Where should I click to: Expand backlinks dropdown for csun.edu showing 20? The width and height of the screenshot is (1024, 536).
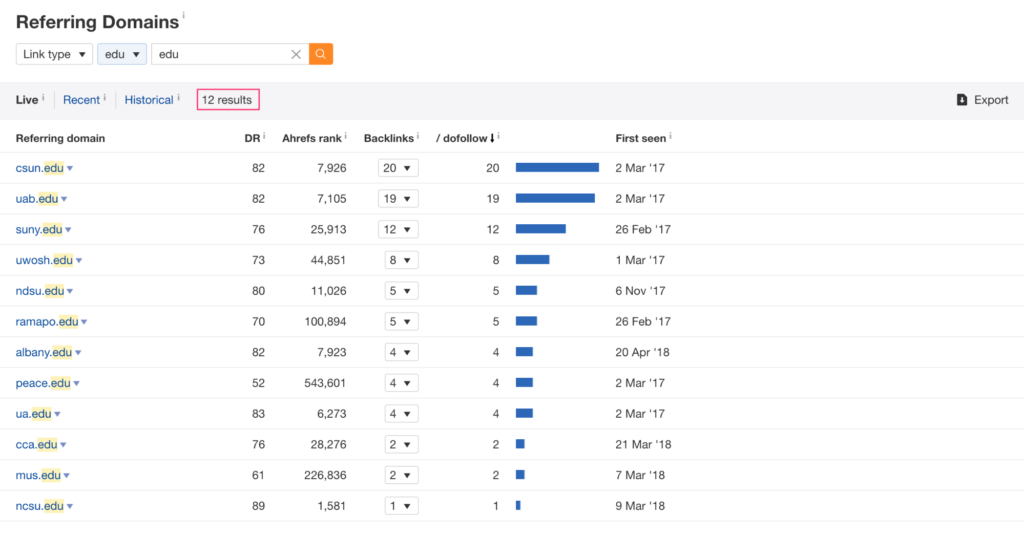pos(398,168)
